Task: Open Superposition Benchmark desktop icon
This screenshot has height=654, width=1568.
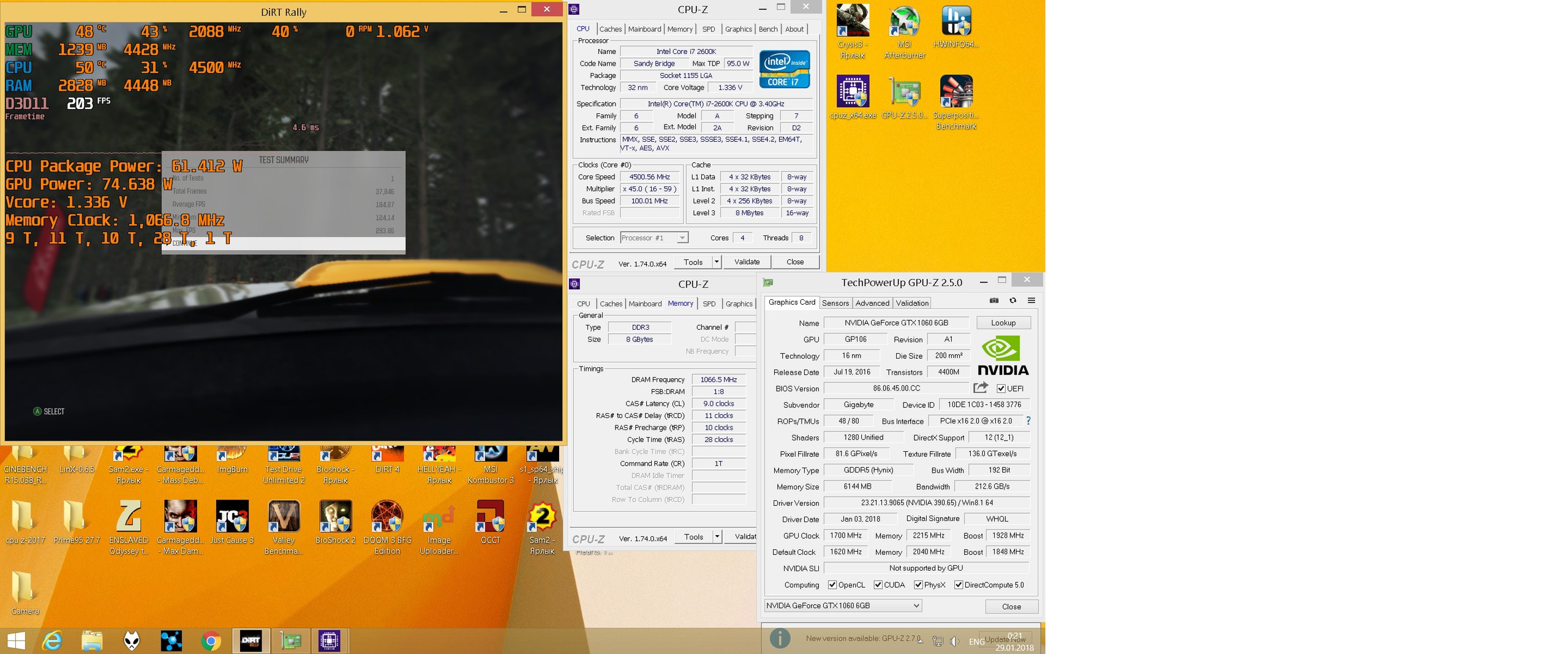Action: 956,102
